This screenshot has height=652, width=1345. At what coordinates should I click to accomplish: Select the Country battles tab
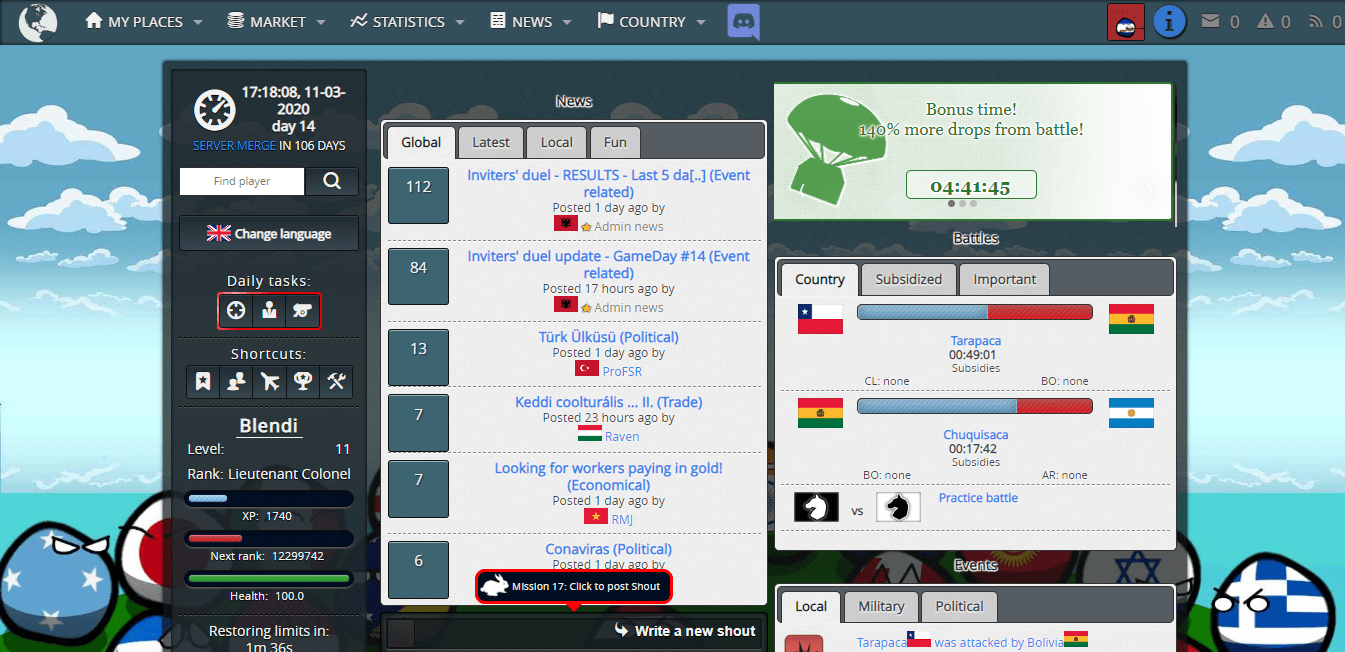[x=820, y=279]
